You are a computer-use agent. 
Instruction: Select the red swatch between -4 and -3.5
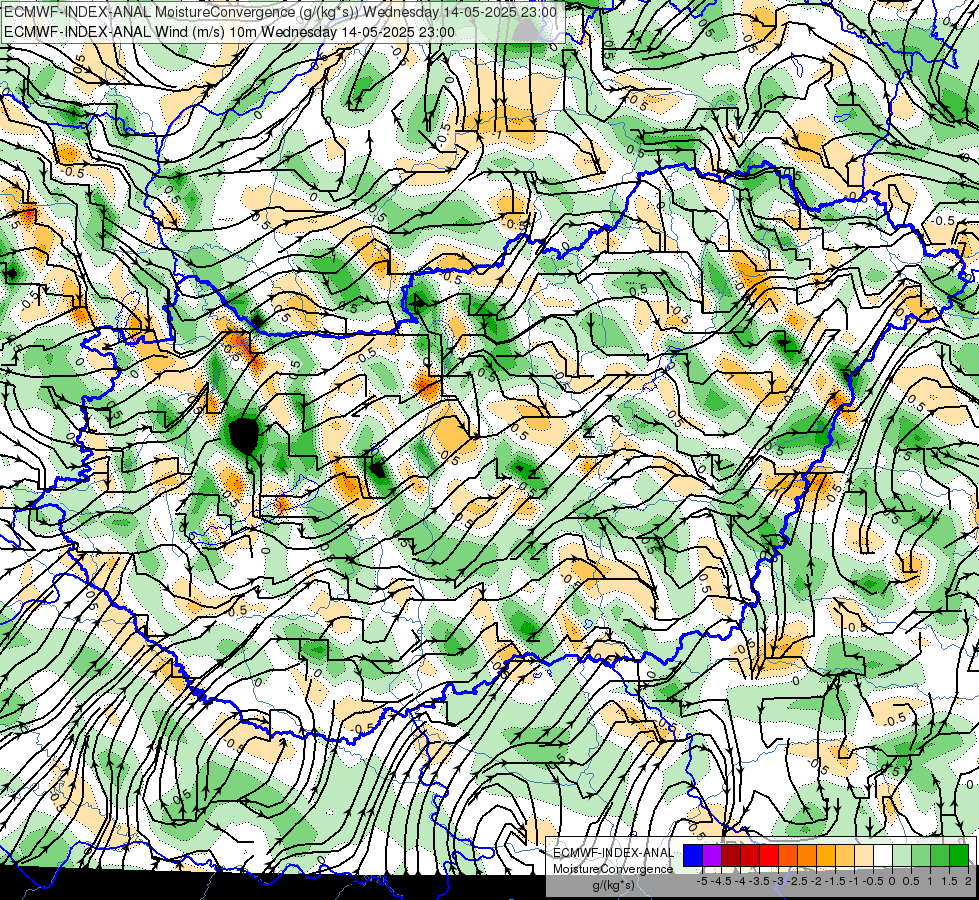click(x=750, y=855)
